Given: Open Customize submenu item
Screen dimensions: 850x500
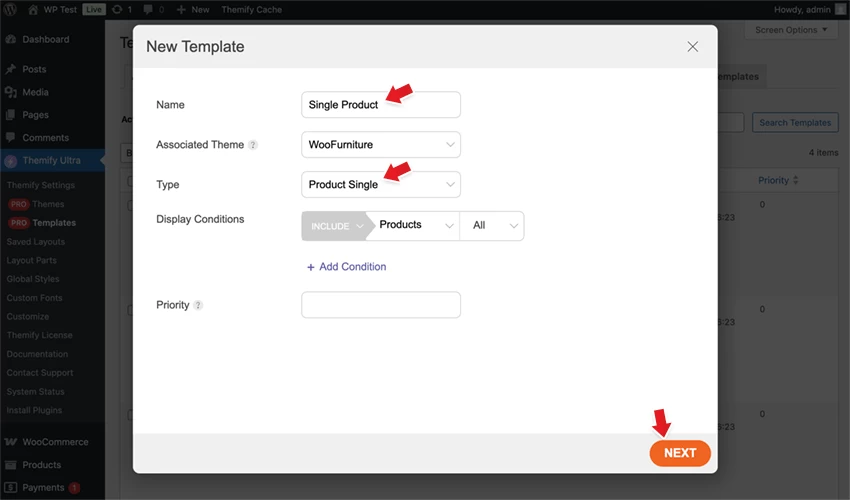Looking at the screenshot, I should coord(28,316).
